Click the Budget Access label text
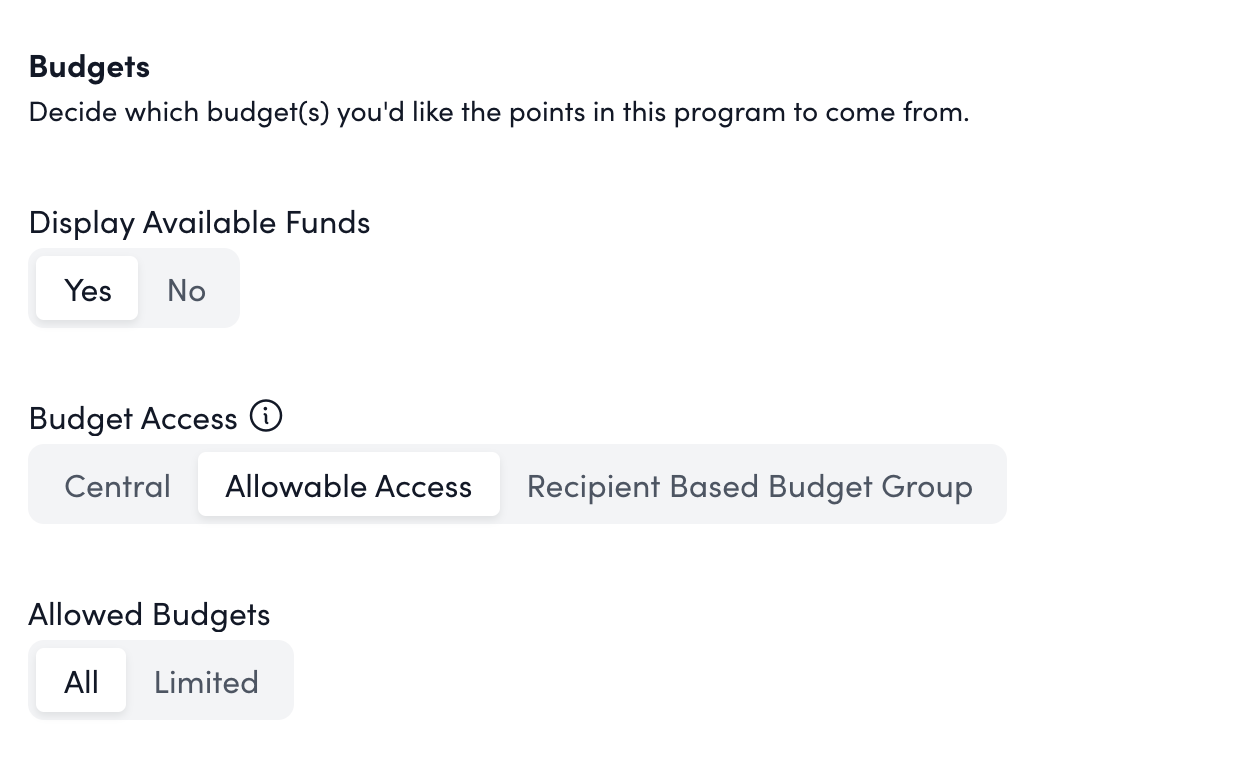This screenshot has width=1234, height=766. (x=133, y=418)
